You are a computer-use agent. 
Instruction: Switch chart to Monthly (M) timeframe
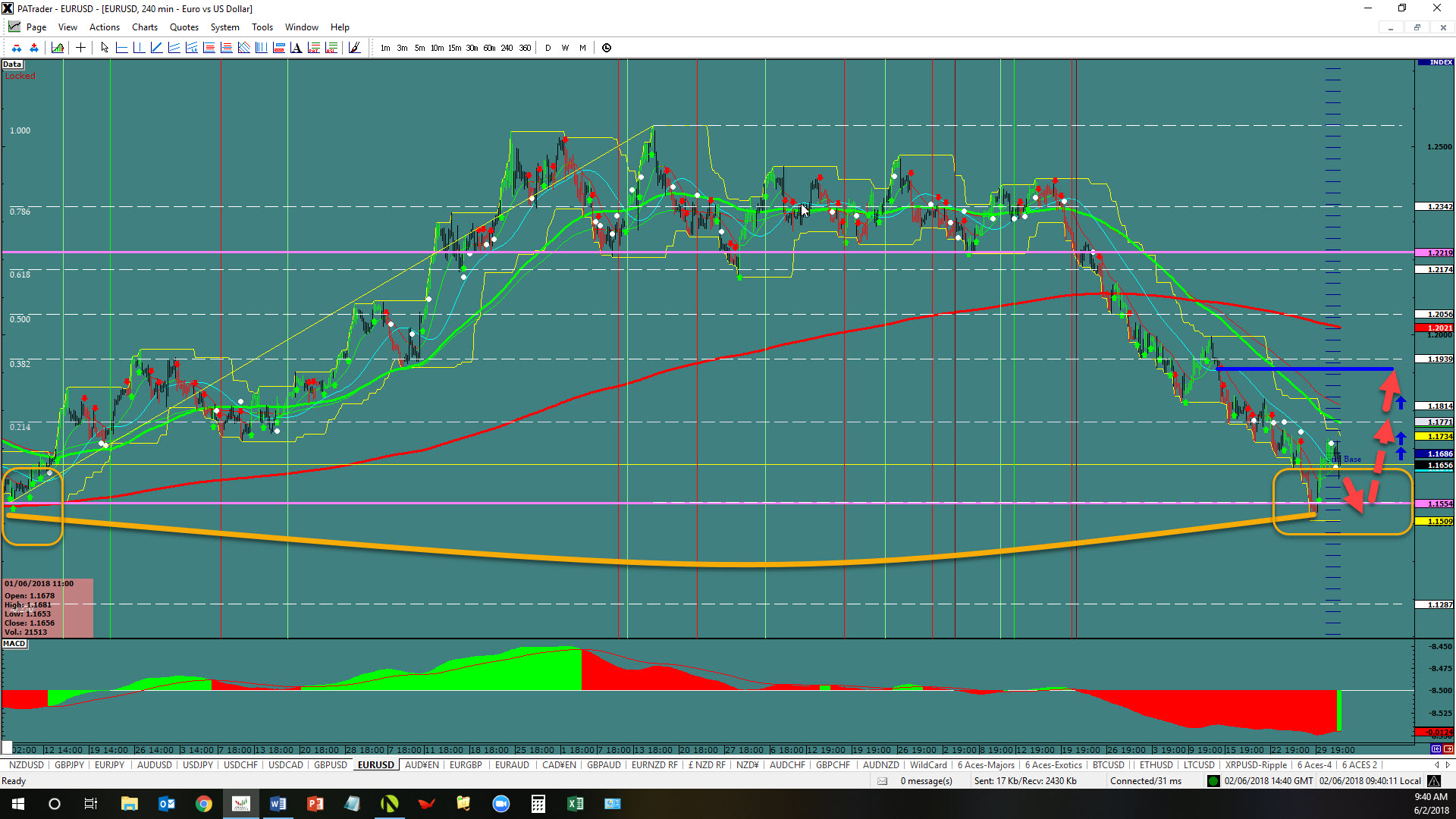pyautogui.click(x=582, y=48)
